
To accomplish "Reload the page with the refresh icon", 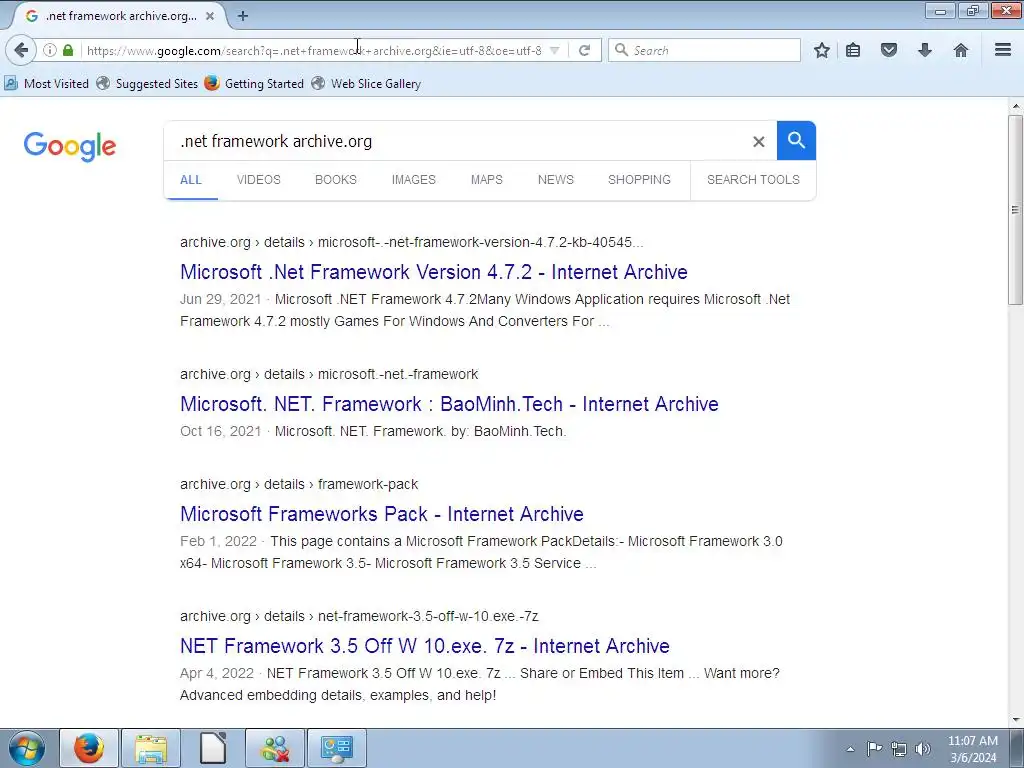I will pos(584,50).
